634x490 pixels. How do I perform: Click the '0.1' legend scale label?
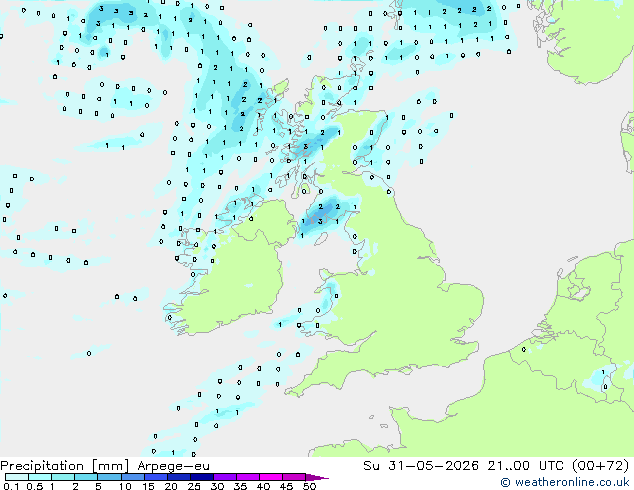pyautogui.click(x=11, y=486)
